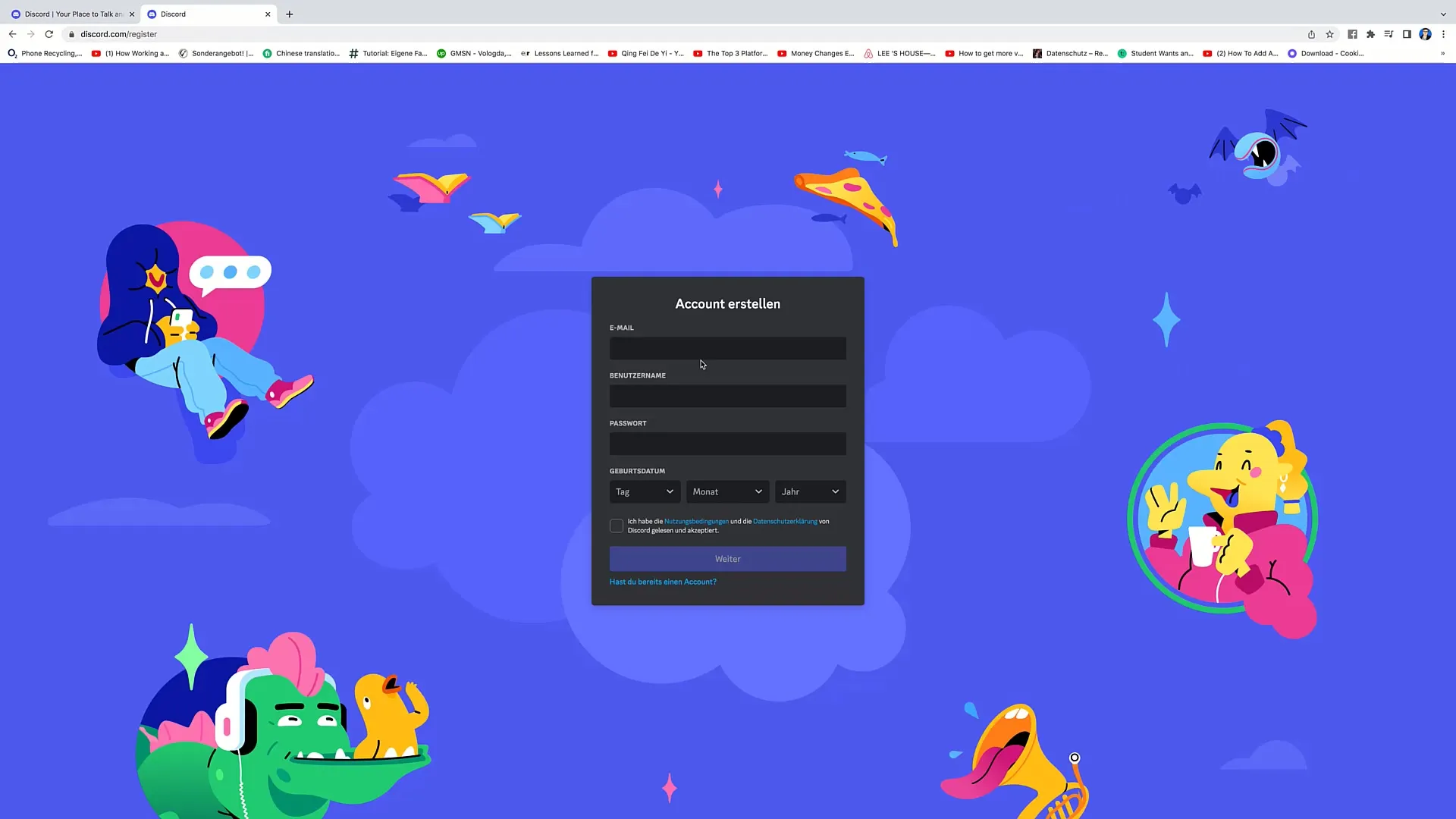The height and width of the screenshot is (819, 1456).
Task: Click the back navigation arrow icon
Action: coord(12,34)
